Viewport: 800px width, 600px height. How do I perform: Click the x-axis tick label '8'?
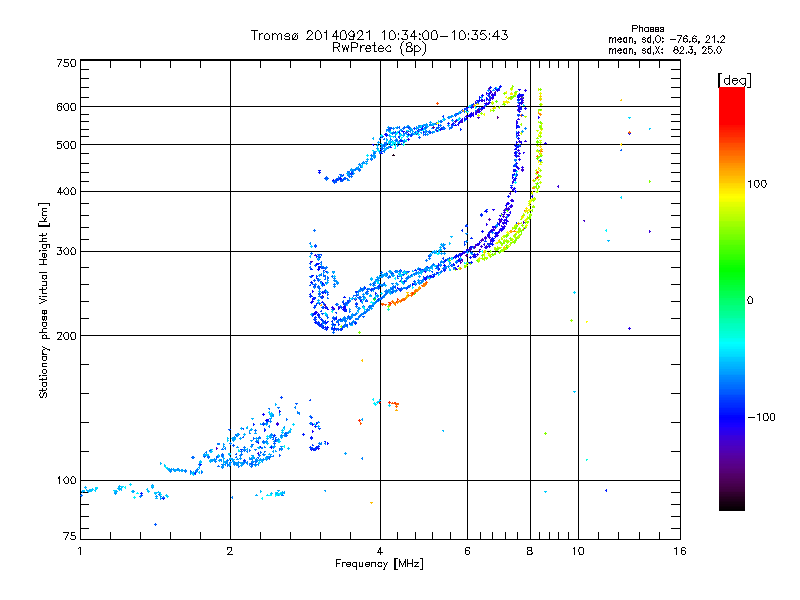pos(530,551)
